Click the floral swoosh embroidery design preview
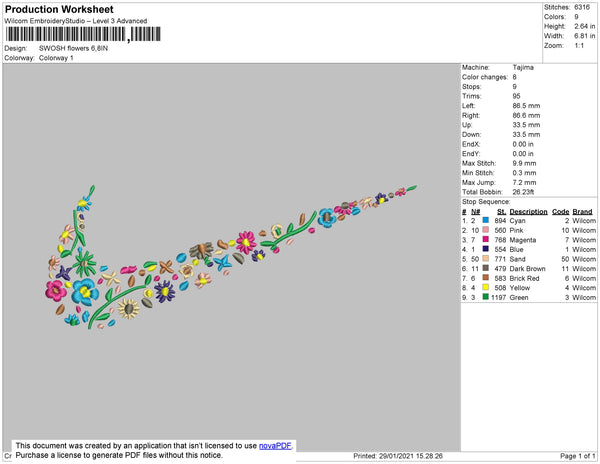 click(x=231, y=257)
